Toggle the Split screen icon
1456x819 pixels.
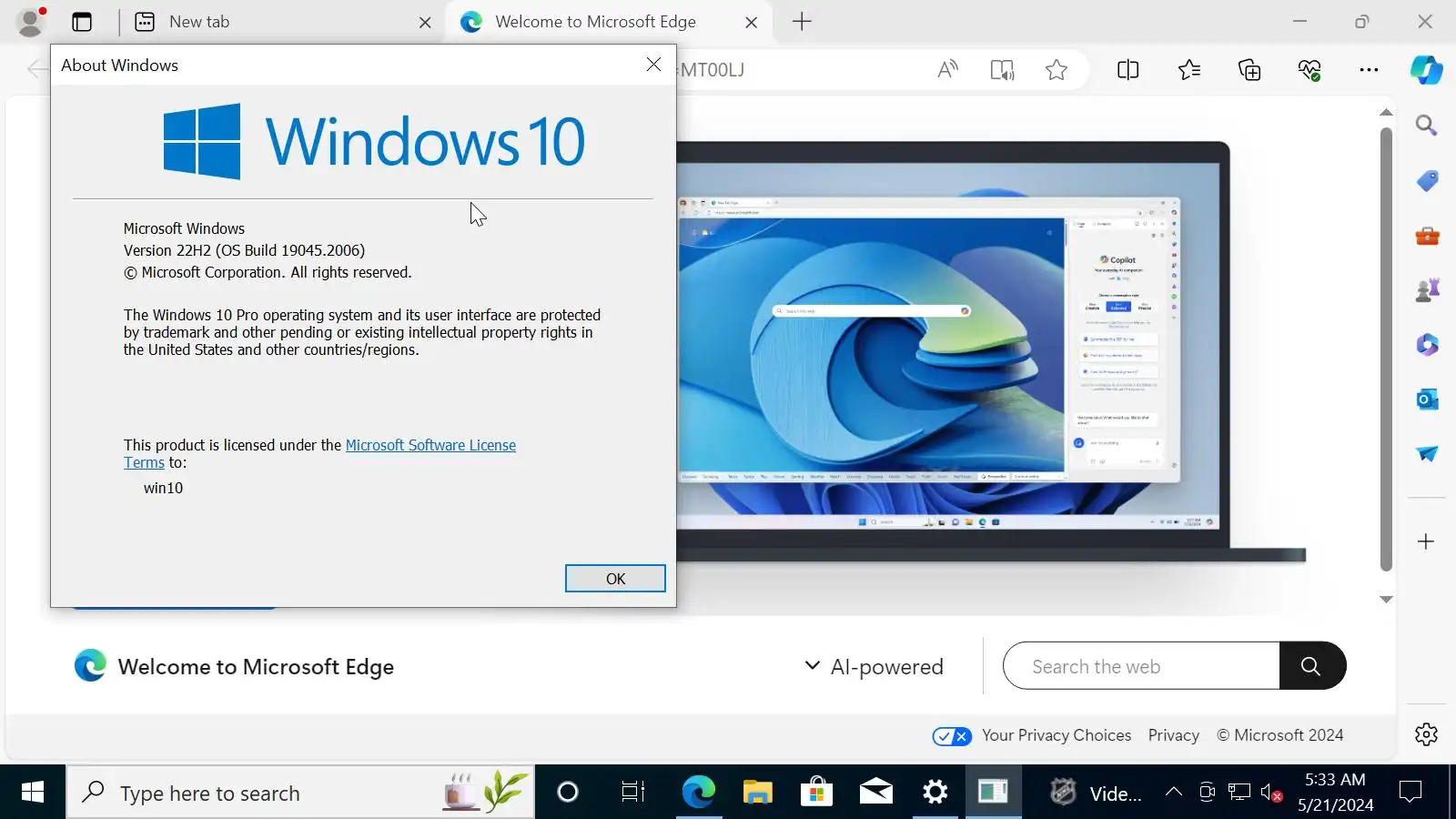[1127, 70]
